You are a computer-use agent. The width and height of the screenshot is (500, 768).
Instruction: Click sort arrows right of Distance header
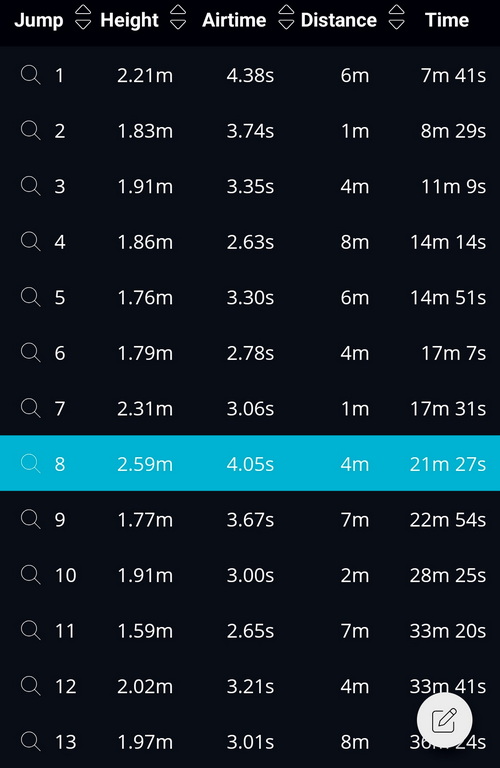[397, 17]
